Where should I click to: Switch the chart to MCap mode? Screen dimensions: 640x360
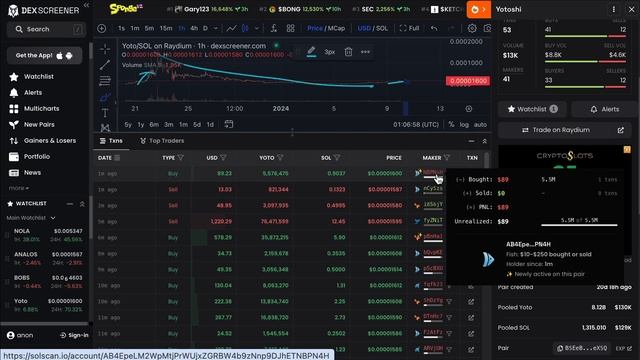point(336,29)
